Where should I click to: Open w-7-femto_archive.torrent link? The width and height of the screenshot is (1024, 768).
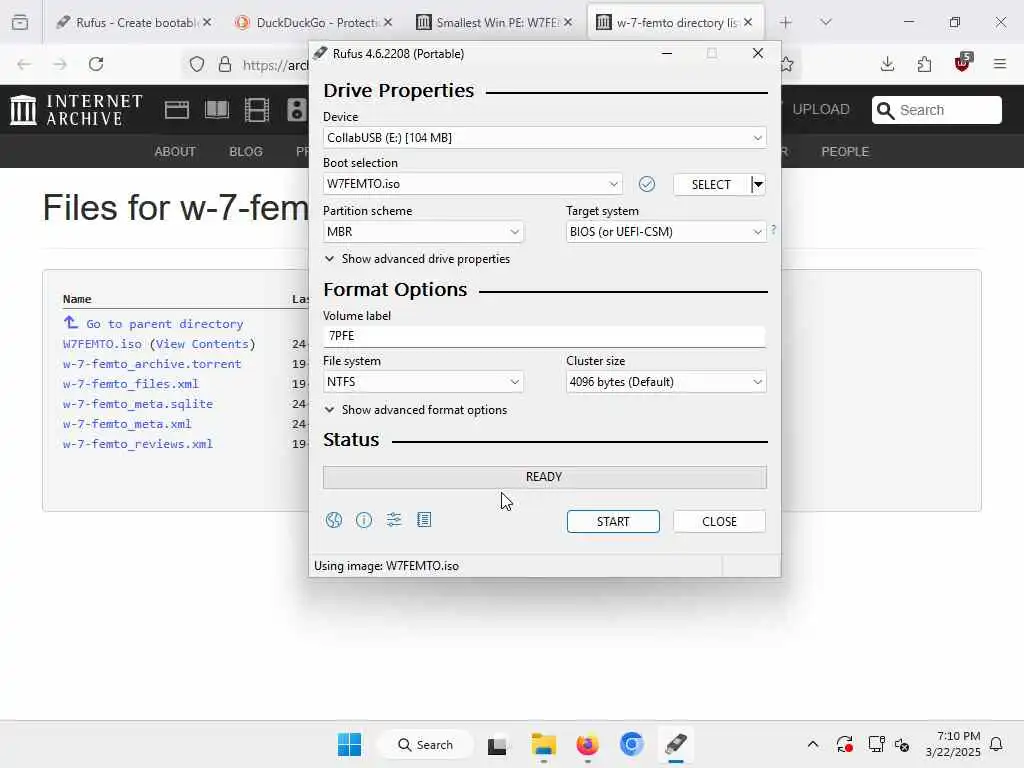(x=152, y=364)
